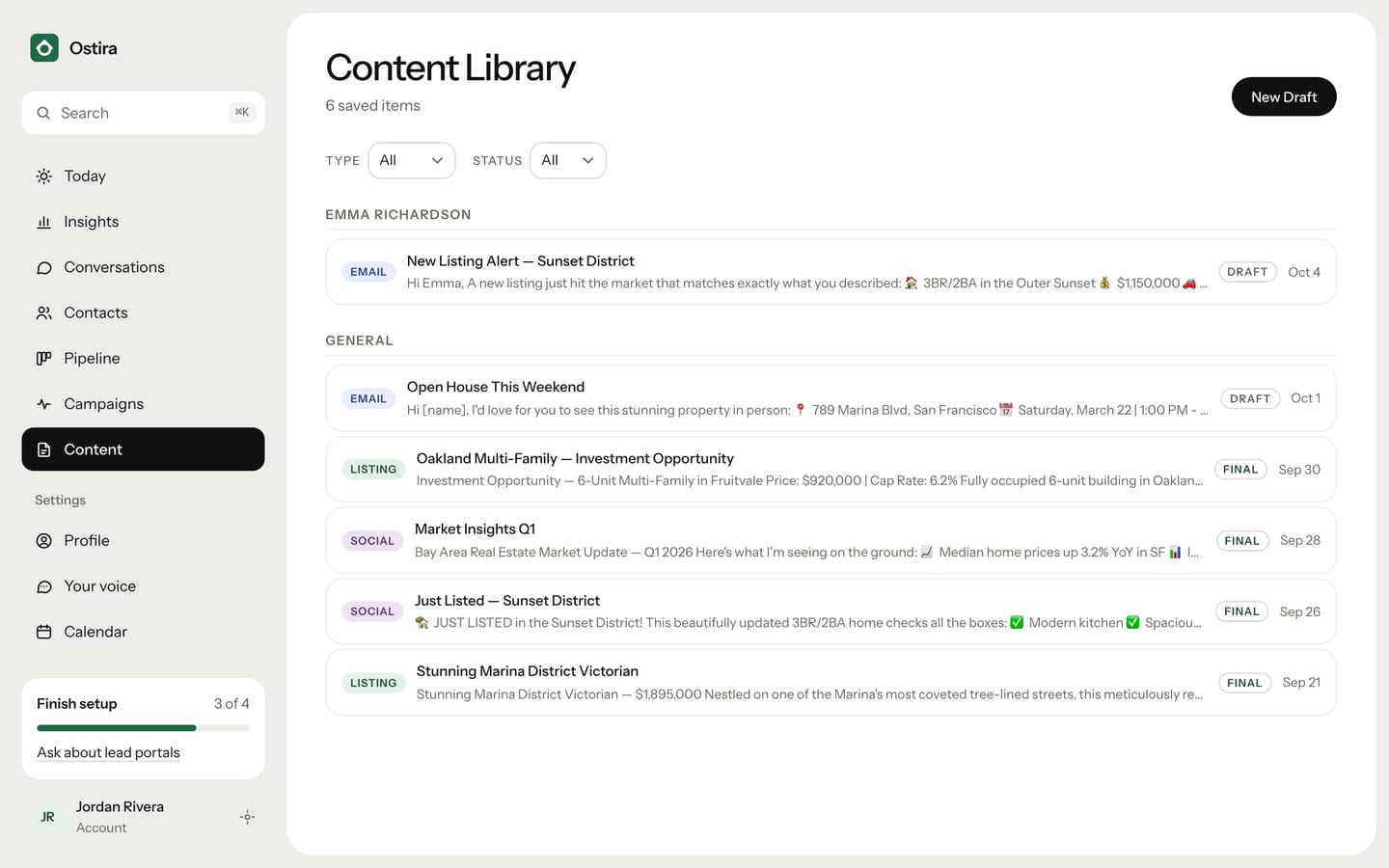Click the search magnifier icon
The height and width of the screenshot is (868, 1389).
coord(43,113)
